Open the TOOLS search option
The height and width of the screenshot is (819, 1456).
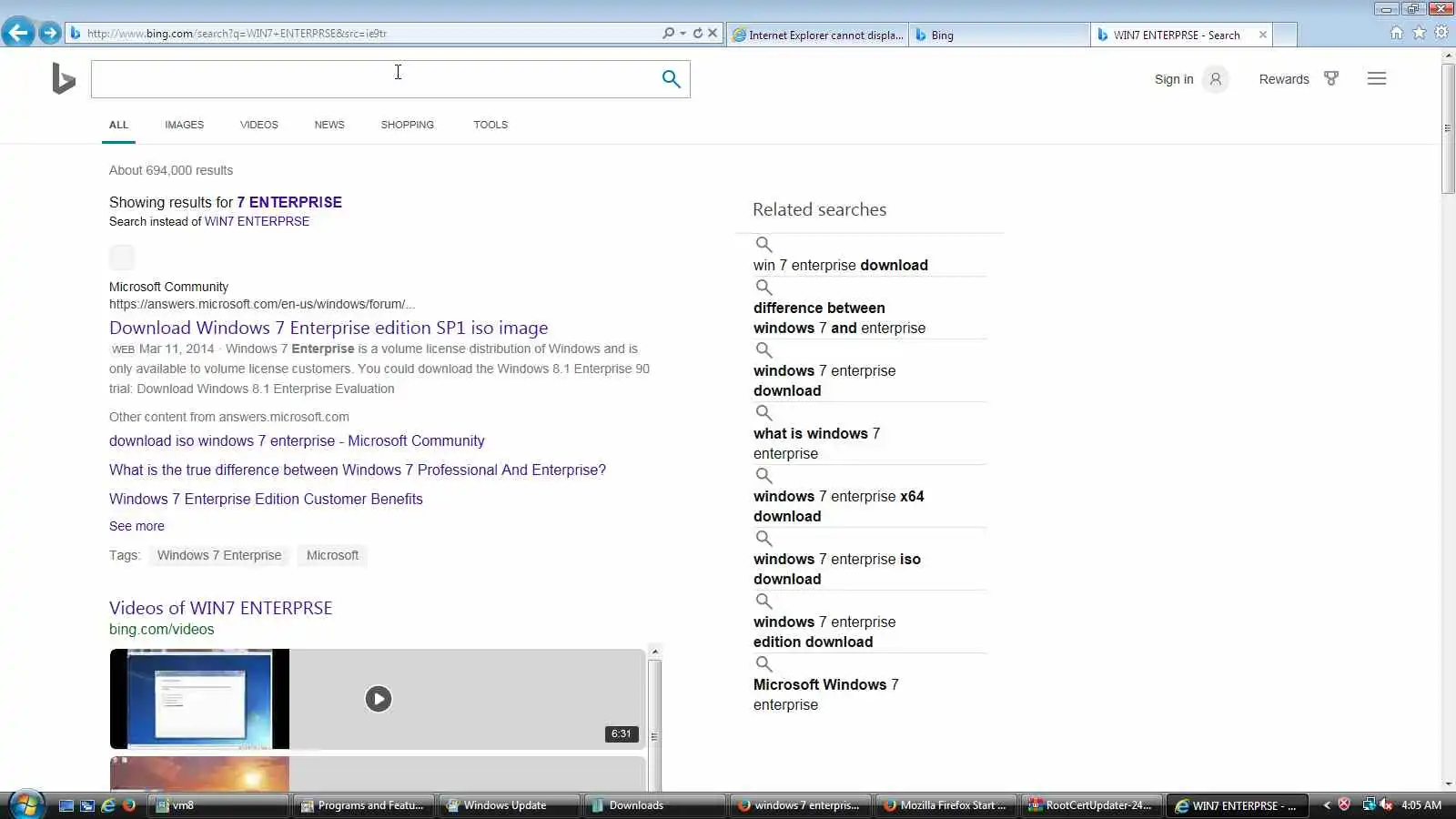[x=490, y=125]
